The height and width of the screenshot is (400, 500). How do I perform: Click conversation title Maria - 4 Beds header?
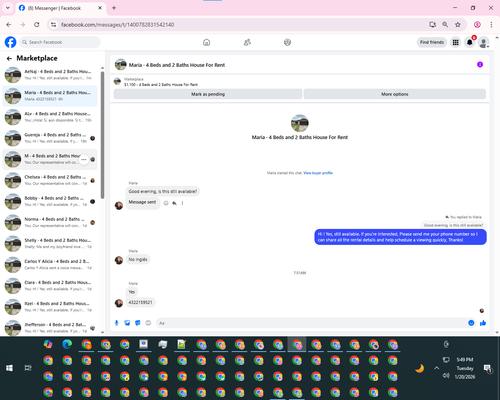pyautogui.click(x=177, y=65)
